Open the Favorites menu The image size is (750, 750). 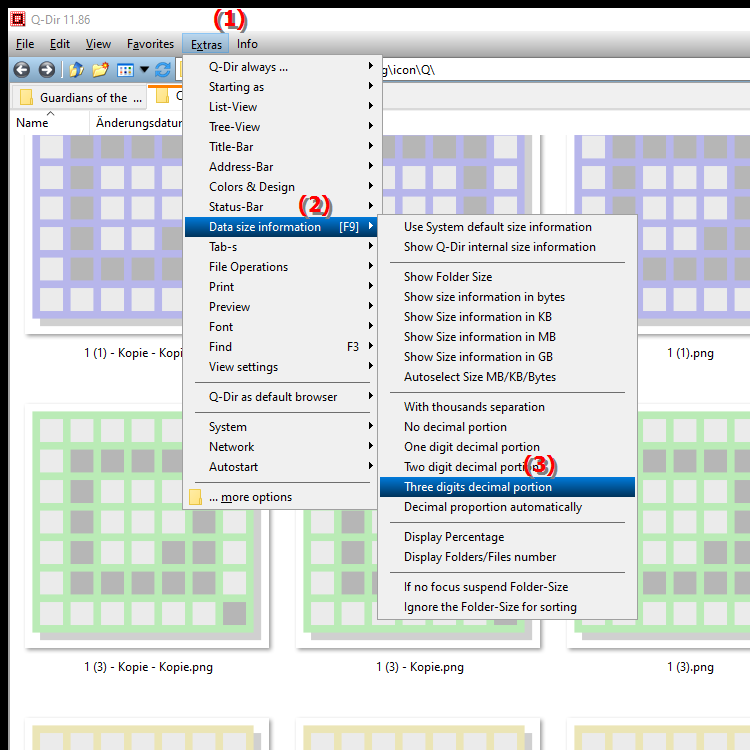(x=150, y=44)
